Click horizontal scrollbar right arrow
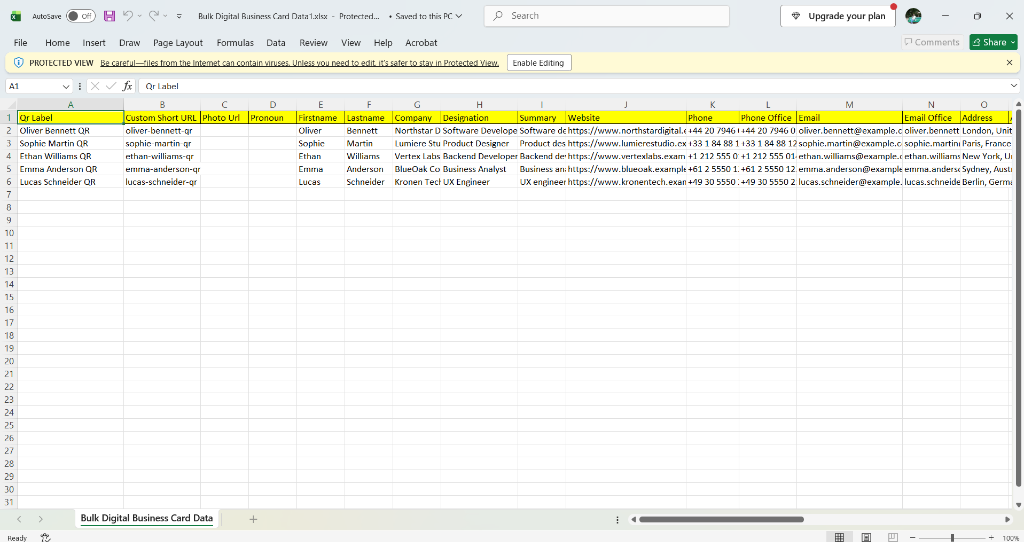Screen dimensions: 1024x542 click(x=1008, y=519)
